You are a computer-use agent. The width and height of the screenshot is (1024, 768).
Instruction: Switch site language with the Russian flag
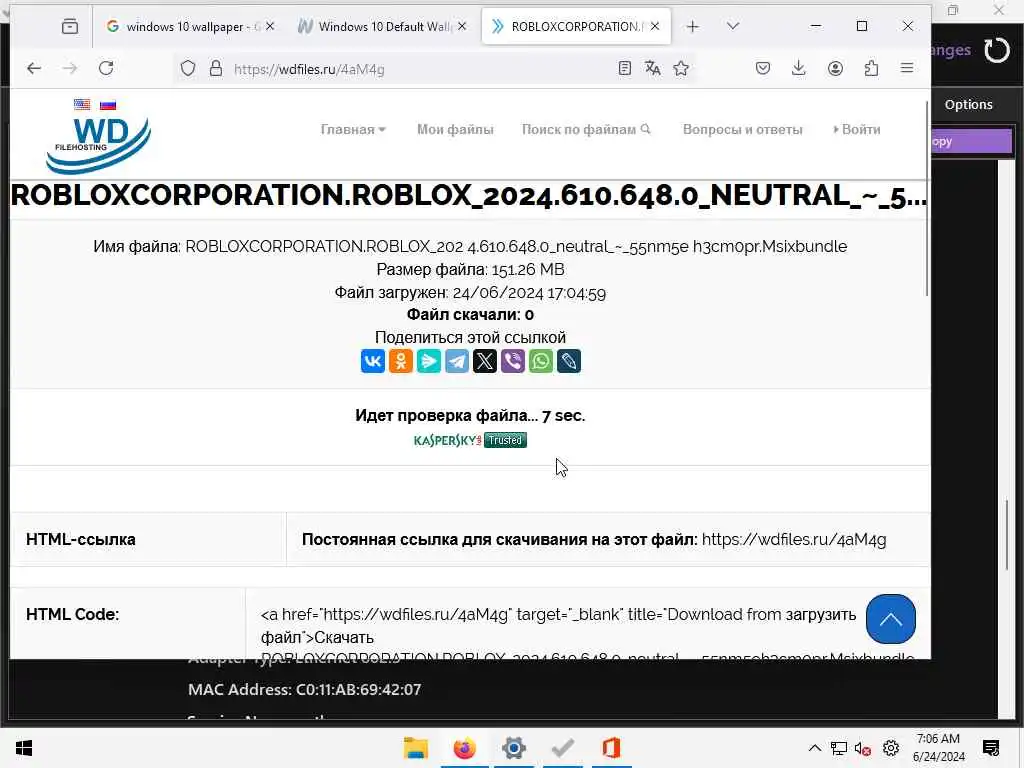point(108,104)
